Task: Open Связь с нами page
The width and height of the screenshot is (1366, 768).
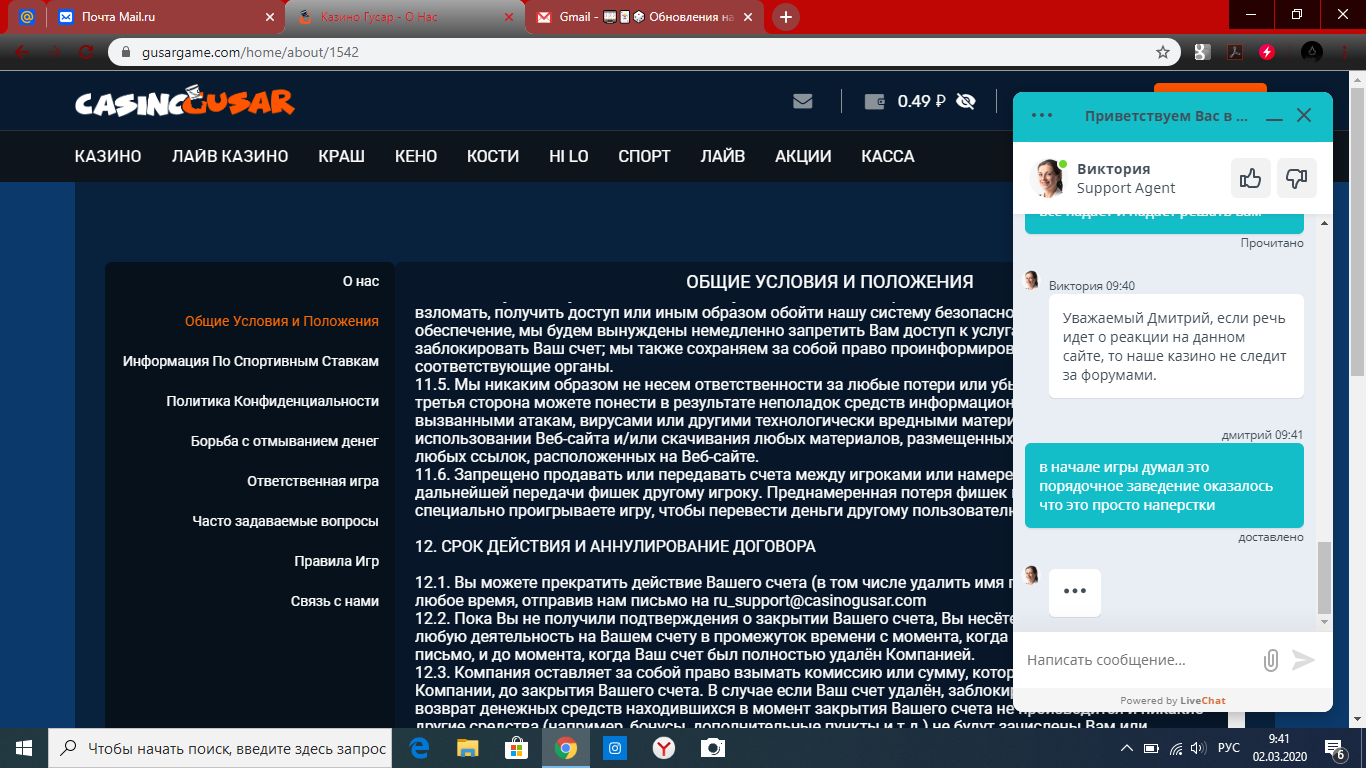Action: pos(335,601)
